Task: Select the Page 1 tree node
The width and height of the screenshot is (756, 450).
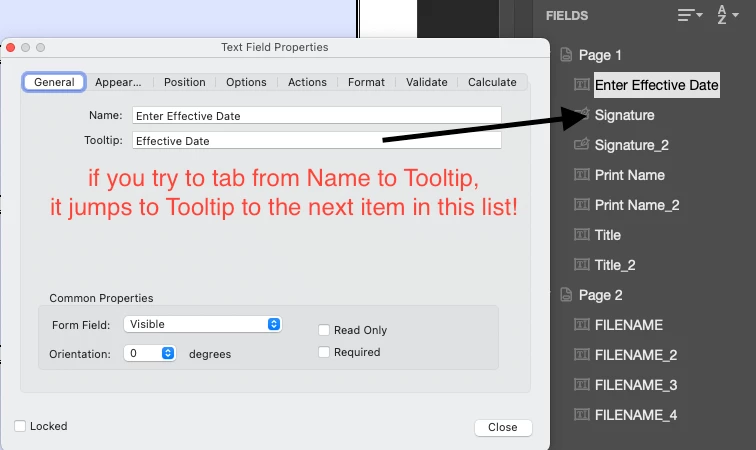Action: point(600,55)
